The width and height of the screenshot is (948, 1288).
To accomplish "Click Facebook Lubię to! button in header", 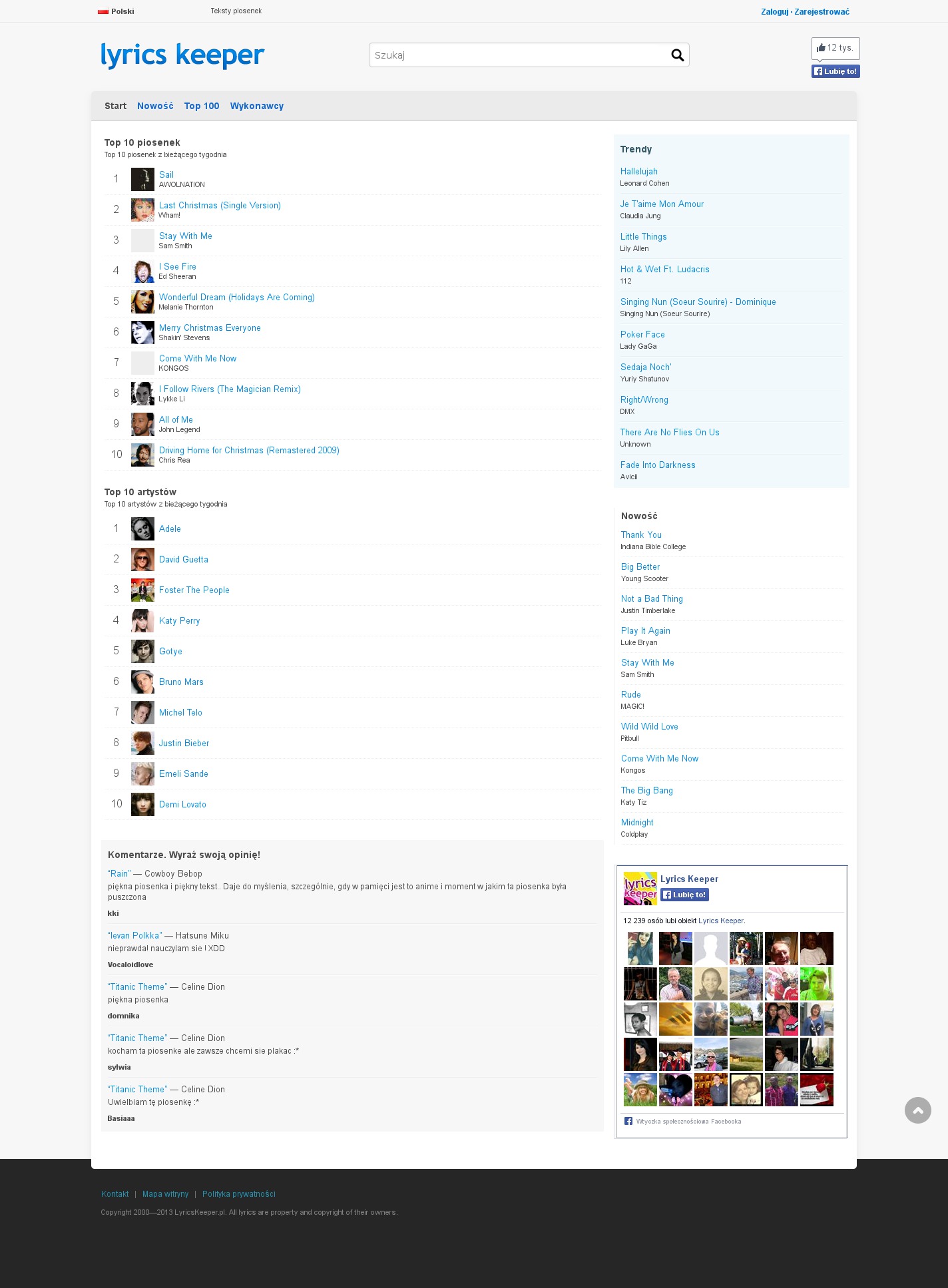I will tap(835, 71).
